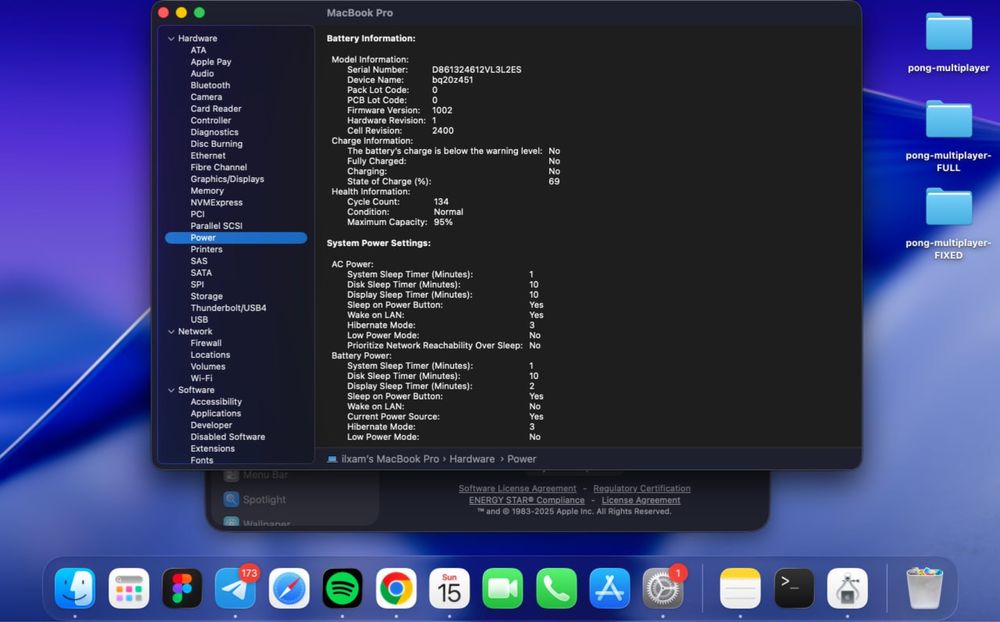Open the Trash in Dock
The height and width of the screenshot is (622, 1000).
click(x=923, y=588)
